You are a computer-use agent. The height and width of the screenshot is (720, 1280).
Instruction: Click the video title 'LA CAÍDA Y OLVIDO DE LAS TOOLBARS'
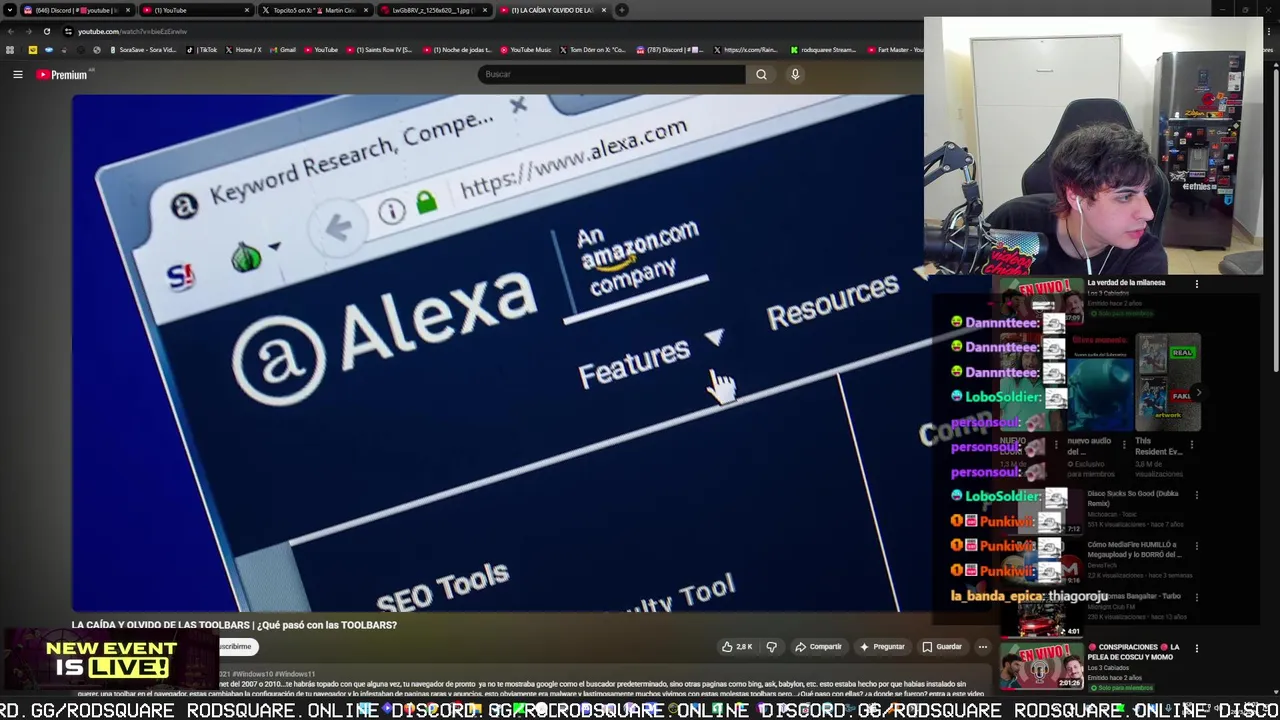[x=234, y=625]
